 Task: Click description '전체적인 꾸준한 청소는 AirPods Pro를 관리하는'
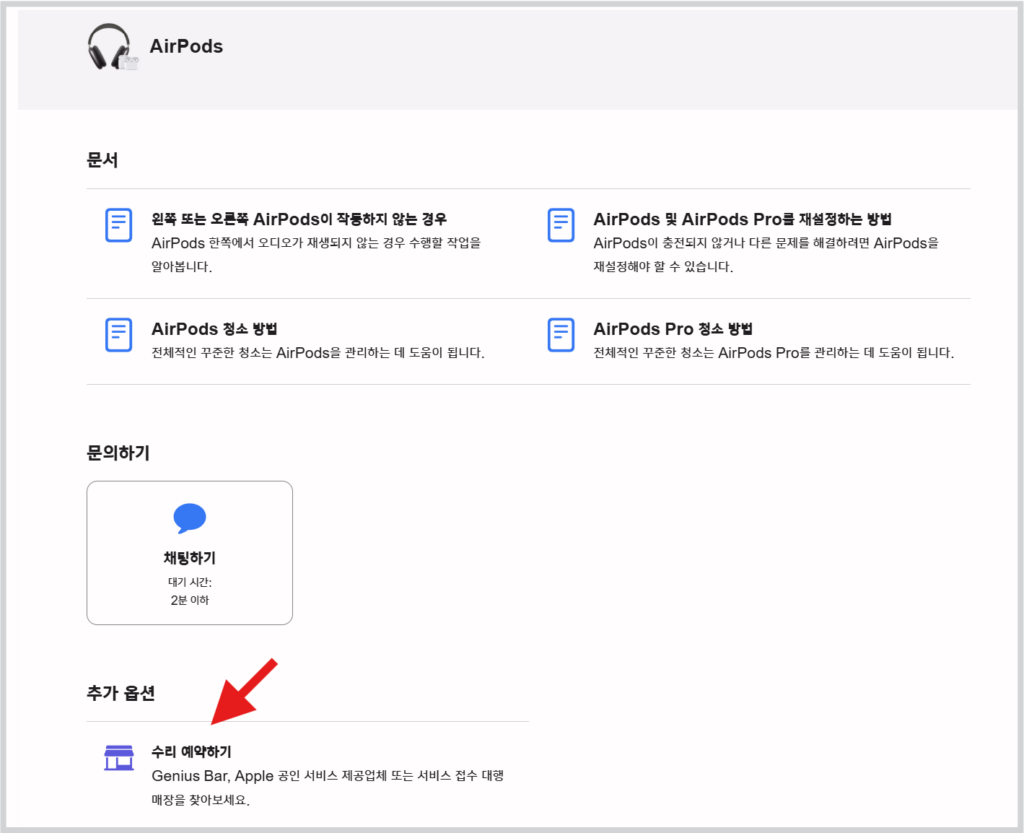pyautogui.click(x=773, y=353)
